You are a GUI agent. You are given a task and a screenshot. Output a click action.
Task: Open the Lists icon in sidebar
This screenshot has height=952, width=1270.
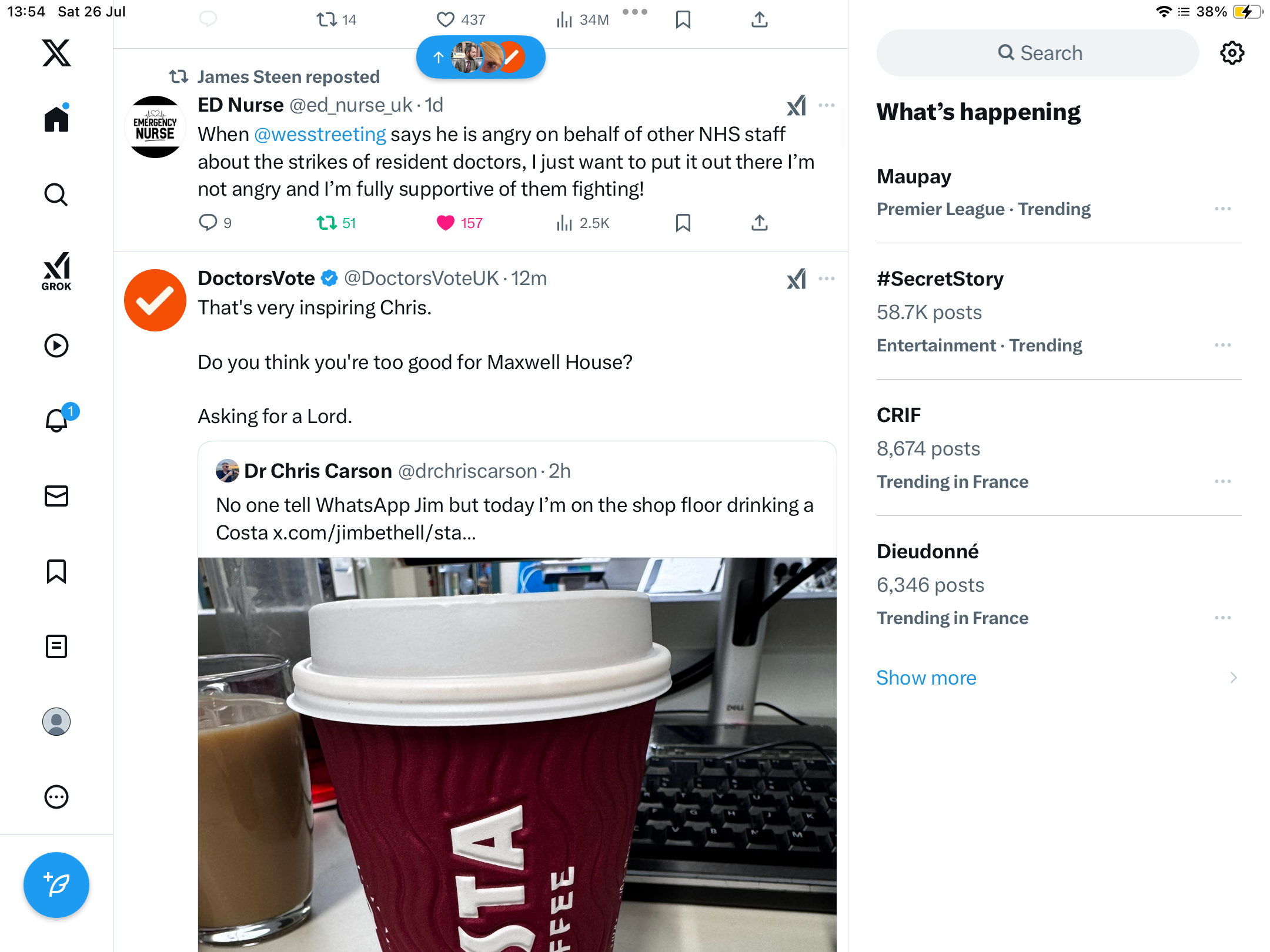pos(56,646)
